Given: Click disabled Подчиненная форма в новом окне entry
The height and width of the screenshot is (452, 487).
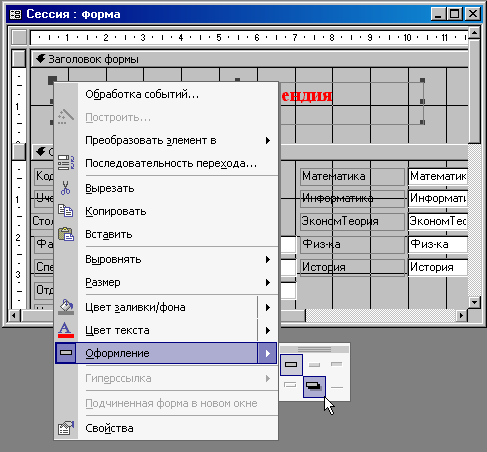Looking at the screenshot, I should pos(166,403).
